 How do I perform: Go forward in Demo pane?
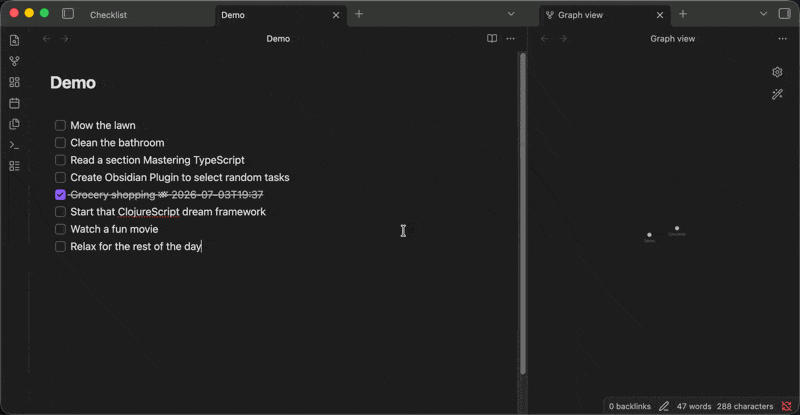(x=64, y=39)
